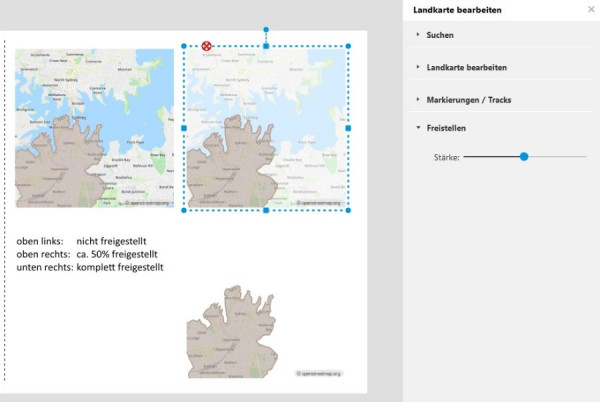This screenshot has width=600, height=402.
Task: Select the non-cropped map at top left
Action: tap(95, 128)
